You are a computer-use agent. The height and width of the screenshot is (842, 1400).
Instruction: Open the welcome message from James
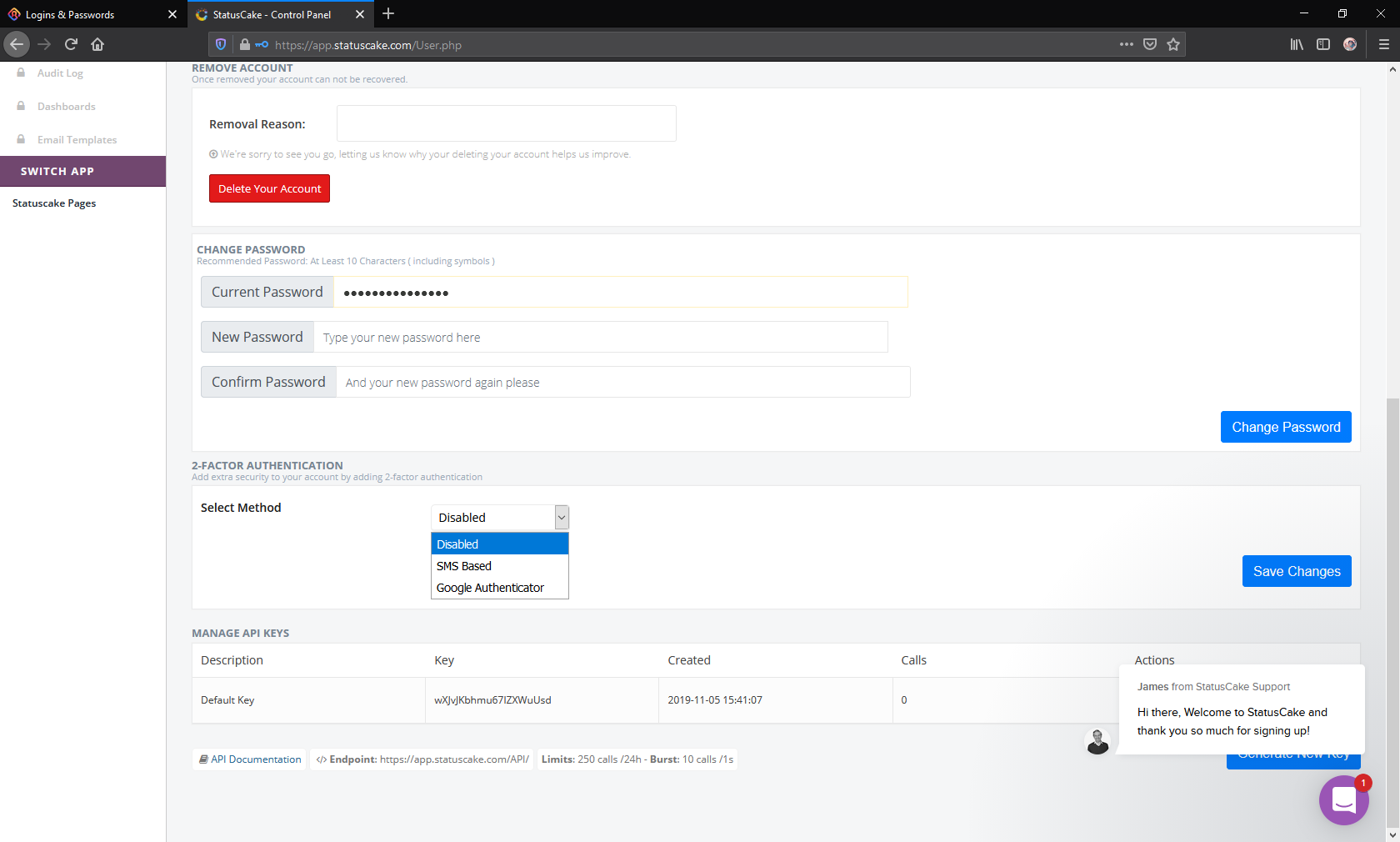coord(1241,709)
